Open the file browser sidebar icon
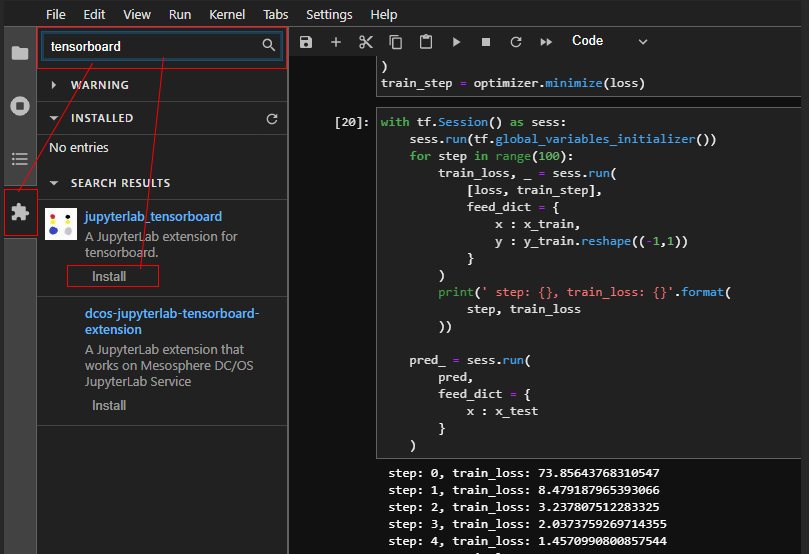The height and width of the screenshot is (554, 809). tap(20, 53)
